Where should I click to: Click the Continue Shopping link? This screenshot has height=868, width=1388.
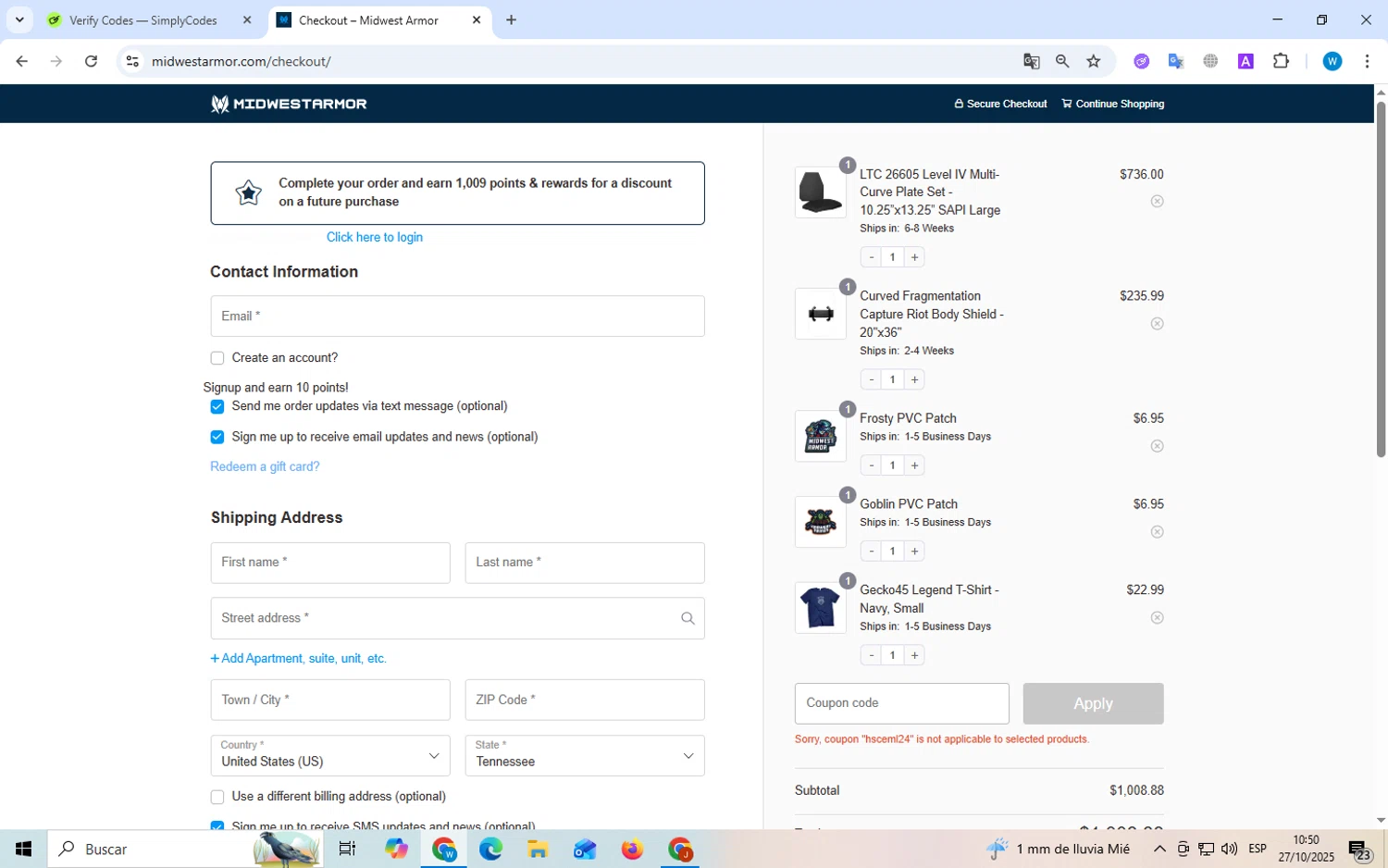tap(1113, 104)
